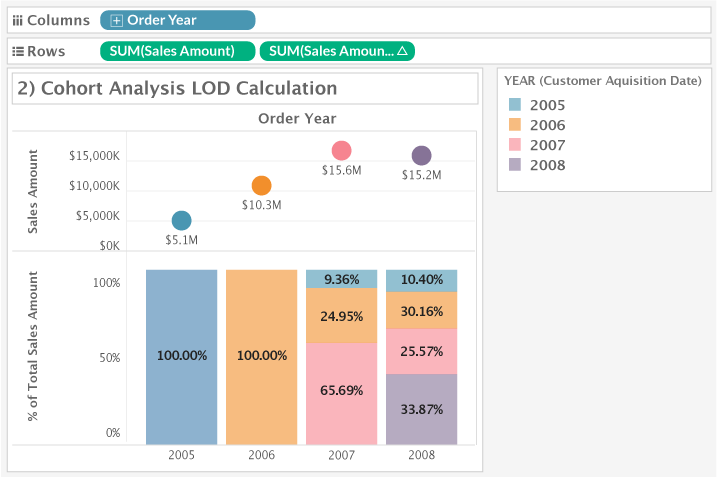The width and height of the screenshot is (720, 477).
Task: Select the Order Year pill in Columns
Action: pos(178,20)
